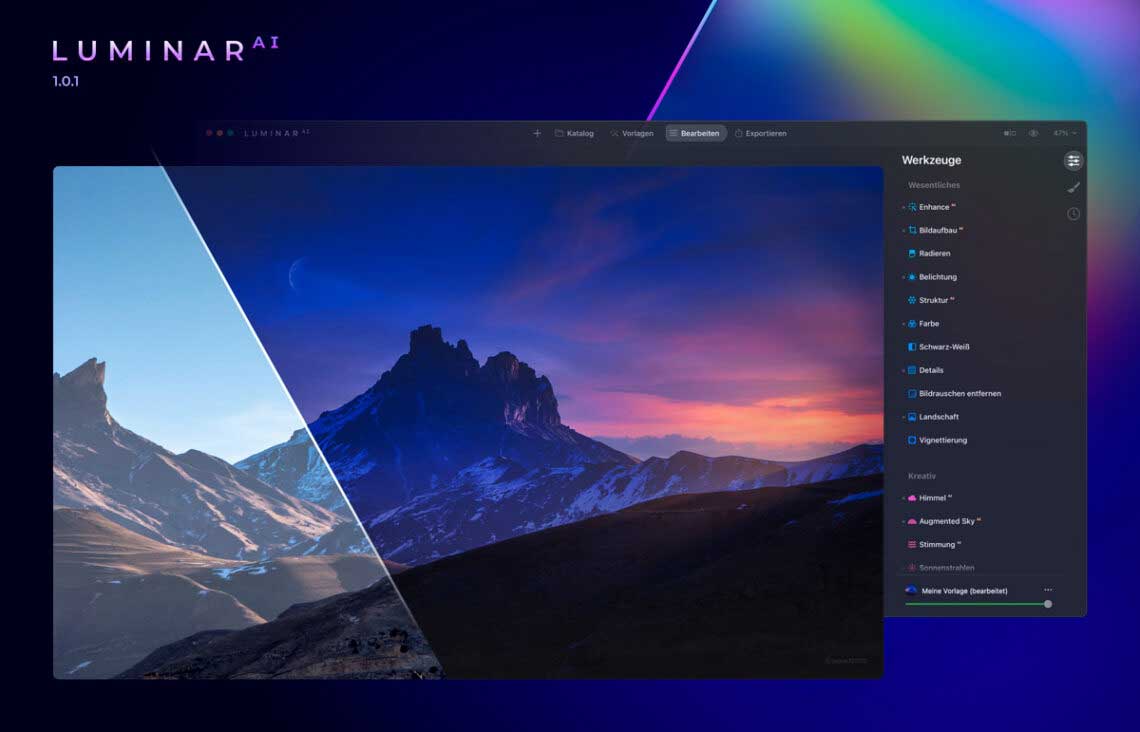This screenshot has height=732, width=1140.
Task: Toggle the eye preview icon
Action: coord(1033,133)
